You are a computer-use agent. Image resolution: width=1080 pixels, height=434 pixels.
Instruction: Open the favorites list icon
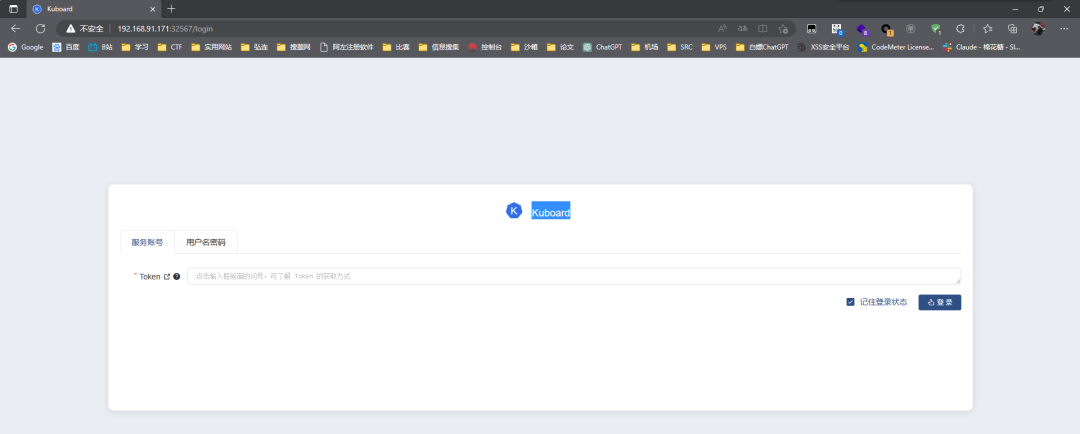pos(988,29)
